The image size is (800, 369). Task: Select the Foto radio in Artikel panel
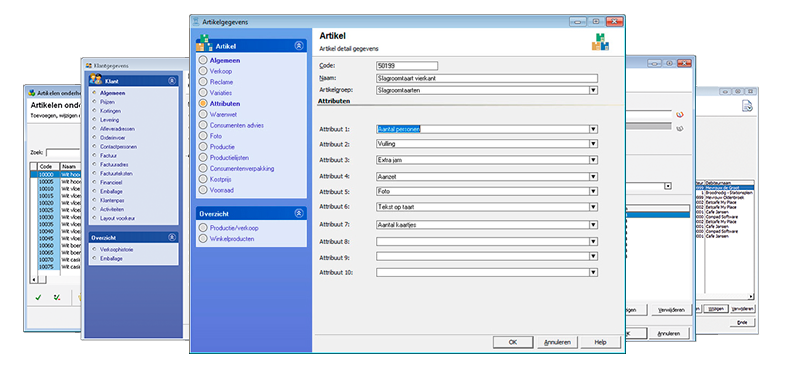[204, 136]
